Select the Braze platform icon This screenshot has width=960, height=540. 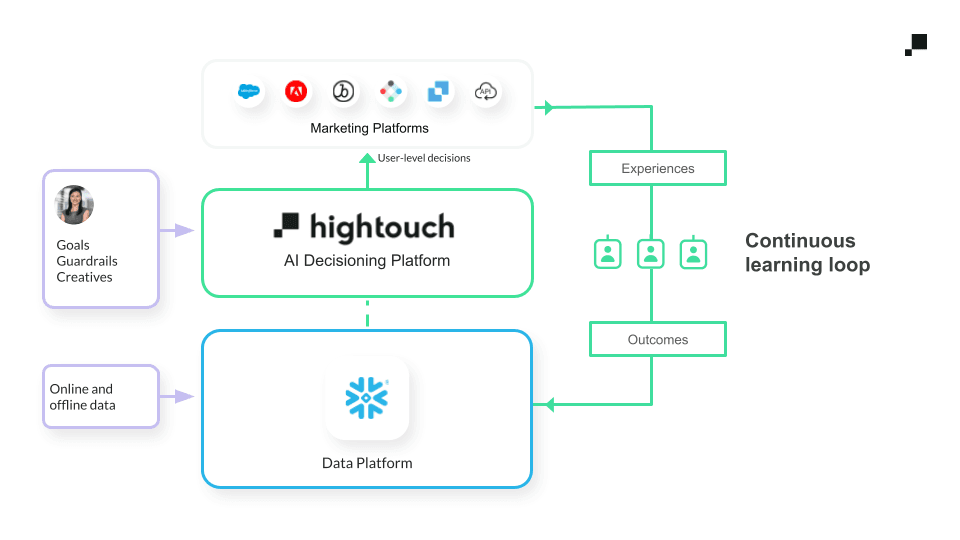pos(343,92)
